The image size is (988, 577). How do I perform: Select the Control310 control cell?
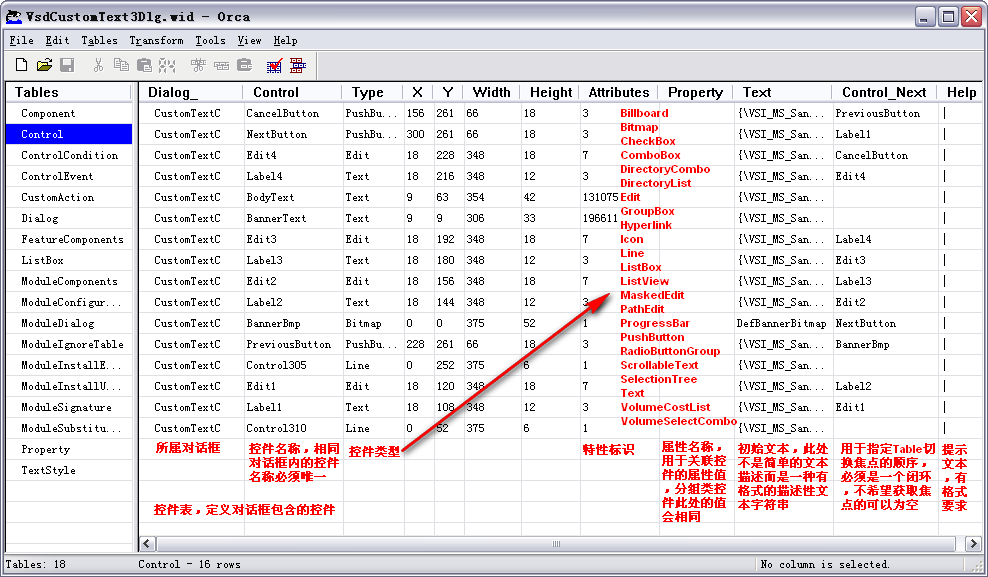click(x=276, y=428)
